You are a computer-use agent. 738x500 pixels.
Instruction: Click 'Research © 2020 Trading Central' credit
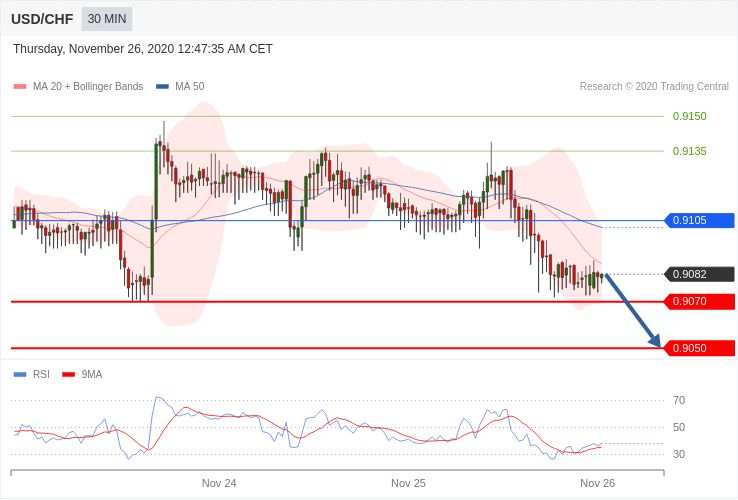[x=654, y=87]
